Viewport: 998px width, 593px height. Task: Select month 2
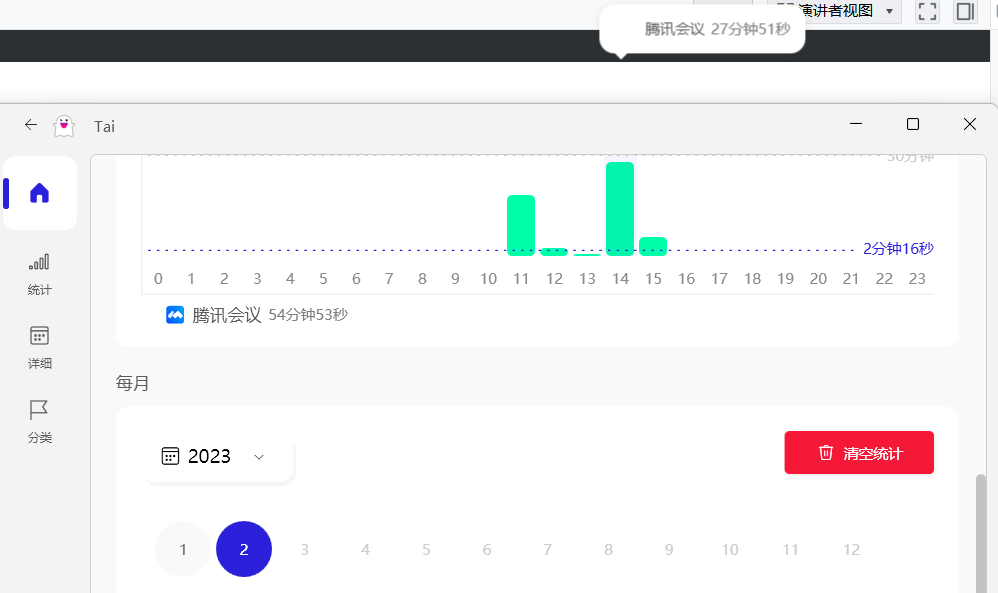(x=244, y=549)
